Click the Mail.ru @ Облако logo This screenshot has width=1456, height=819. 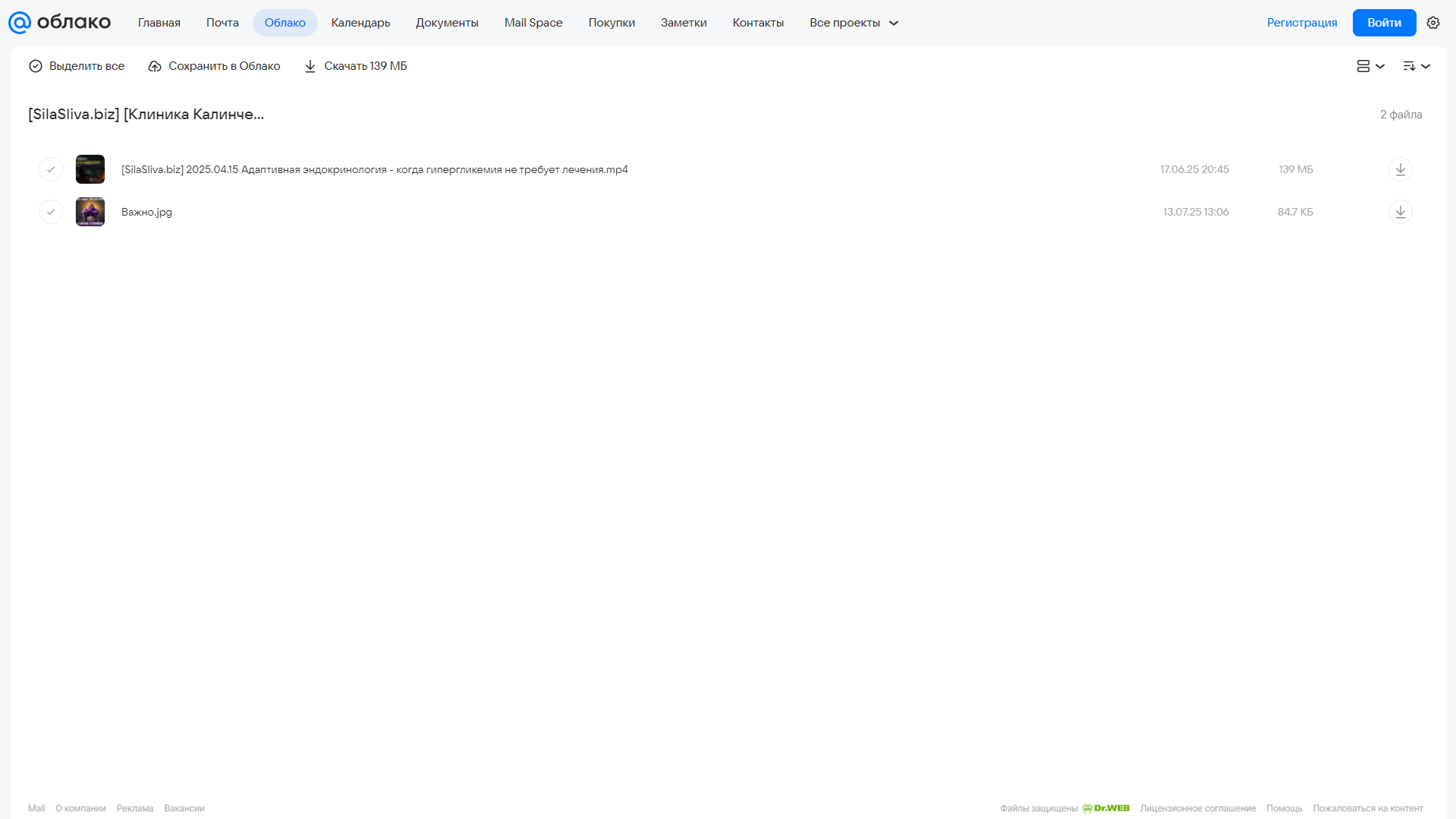(59, 23)
